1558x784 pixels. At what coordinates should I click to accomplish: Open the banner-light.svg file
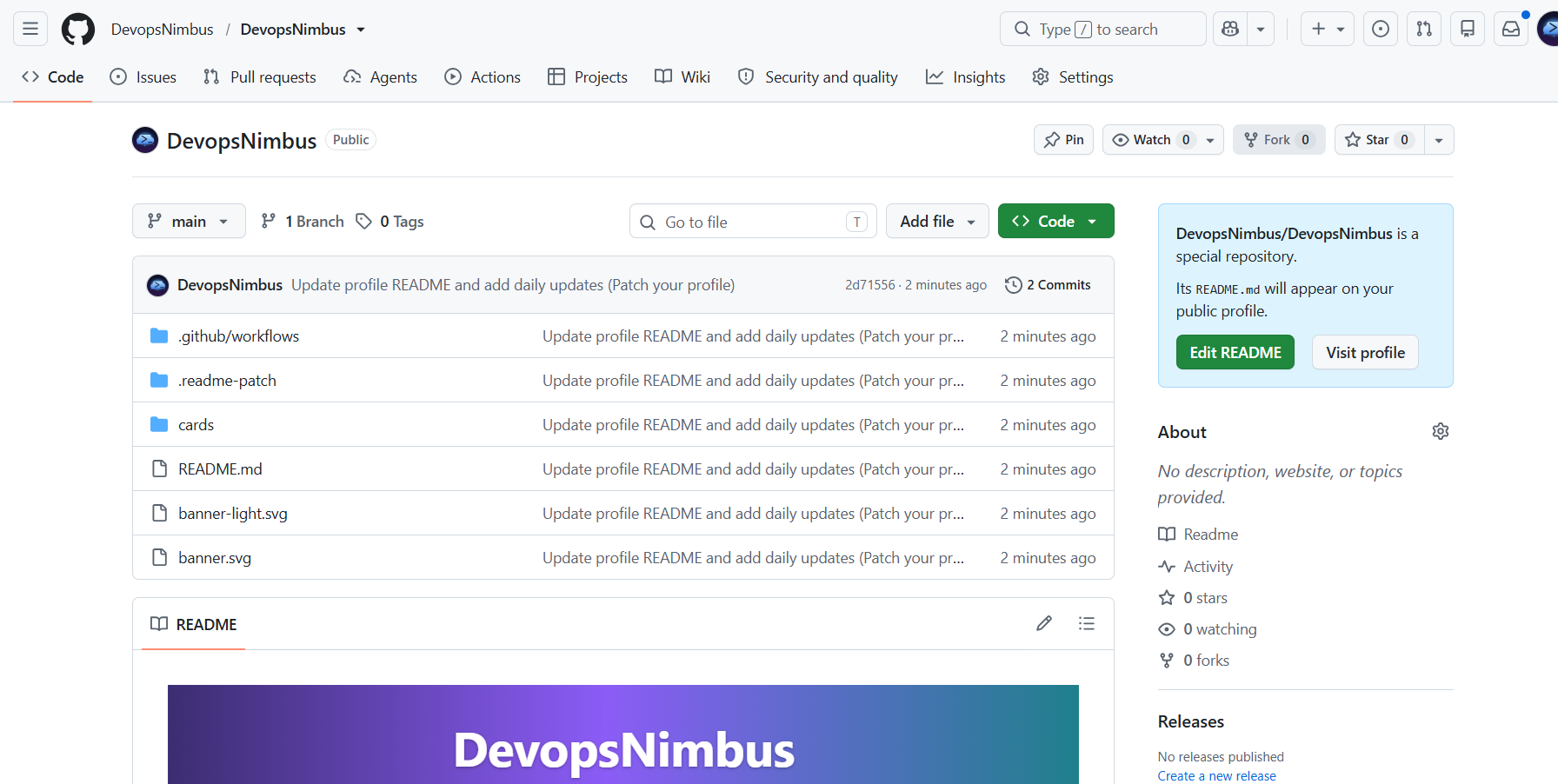[233, 513]
